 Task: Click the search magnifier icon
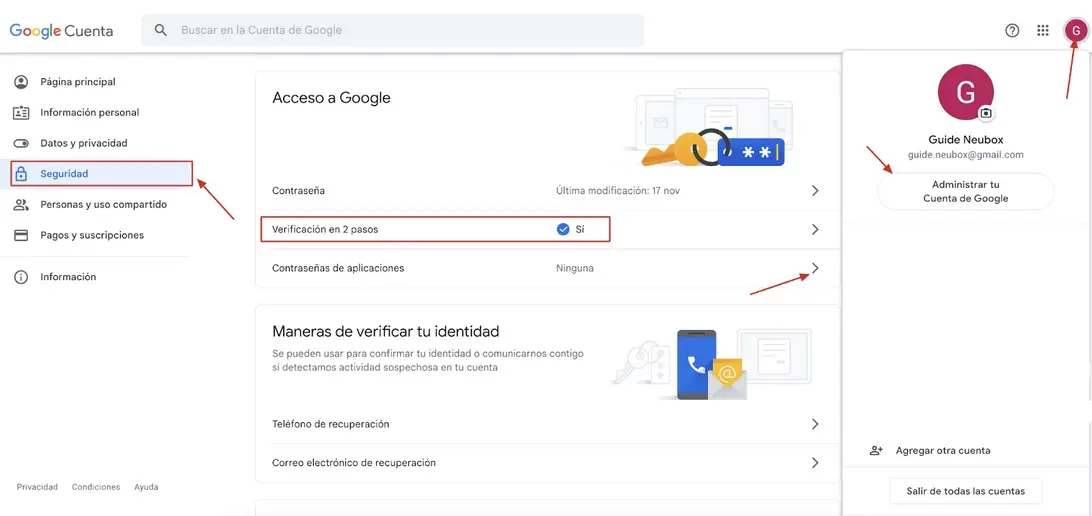coord(161,30)
